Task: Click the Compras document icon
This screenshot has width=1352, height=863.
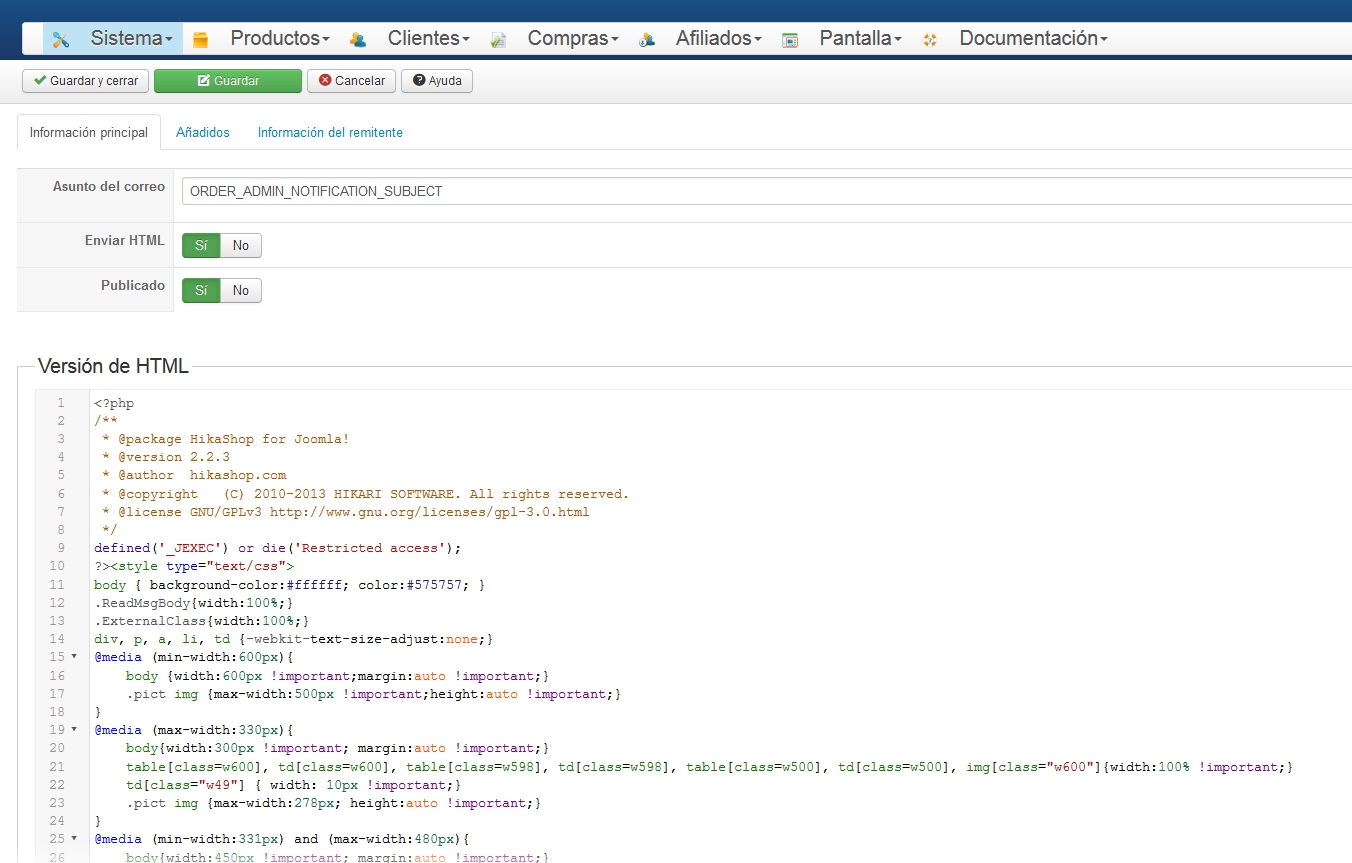Action: [x=498, y=40]
